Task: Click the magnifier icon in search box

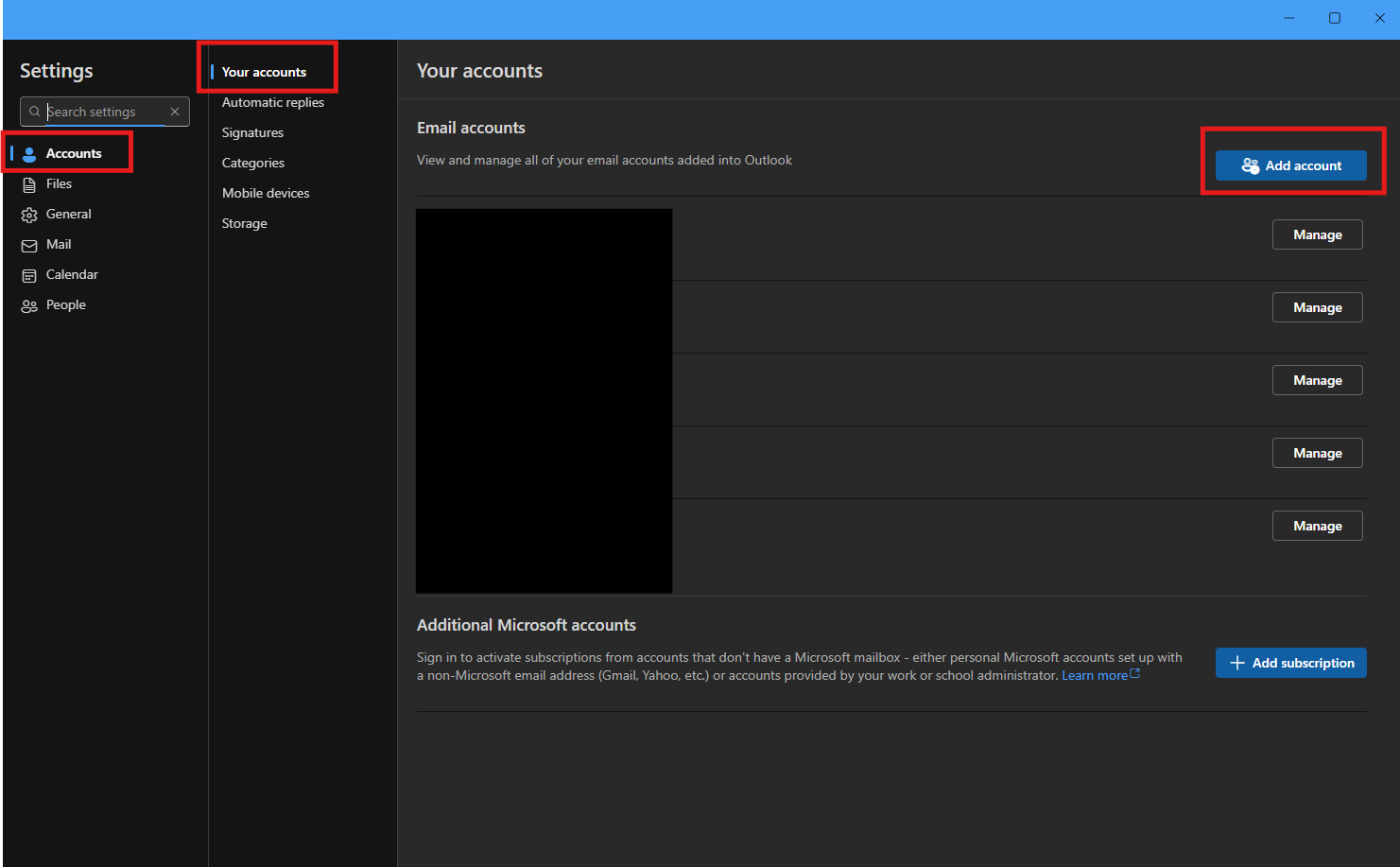Action: coord(35,112)
